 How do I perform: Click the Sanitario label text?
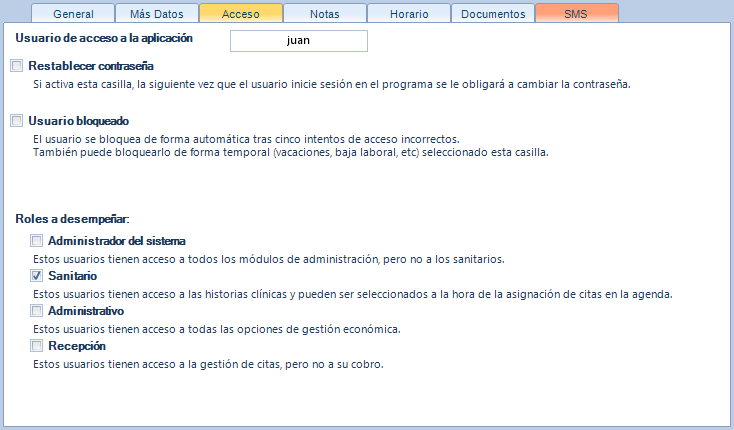pos(73,276)
